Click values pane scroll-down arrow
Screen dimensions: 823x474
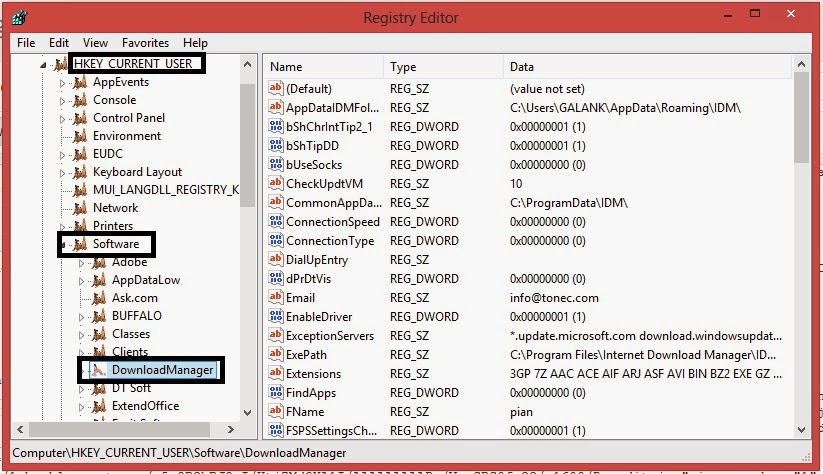(801, 430)
